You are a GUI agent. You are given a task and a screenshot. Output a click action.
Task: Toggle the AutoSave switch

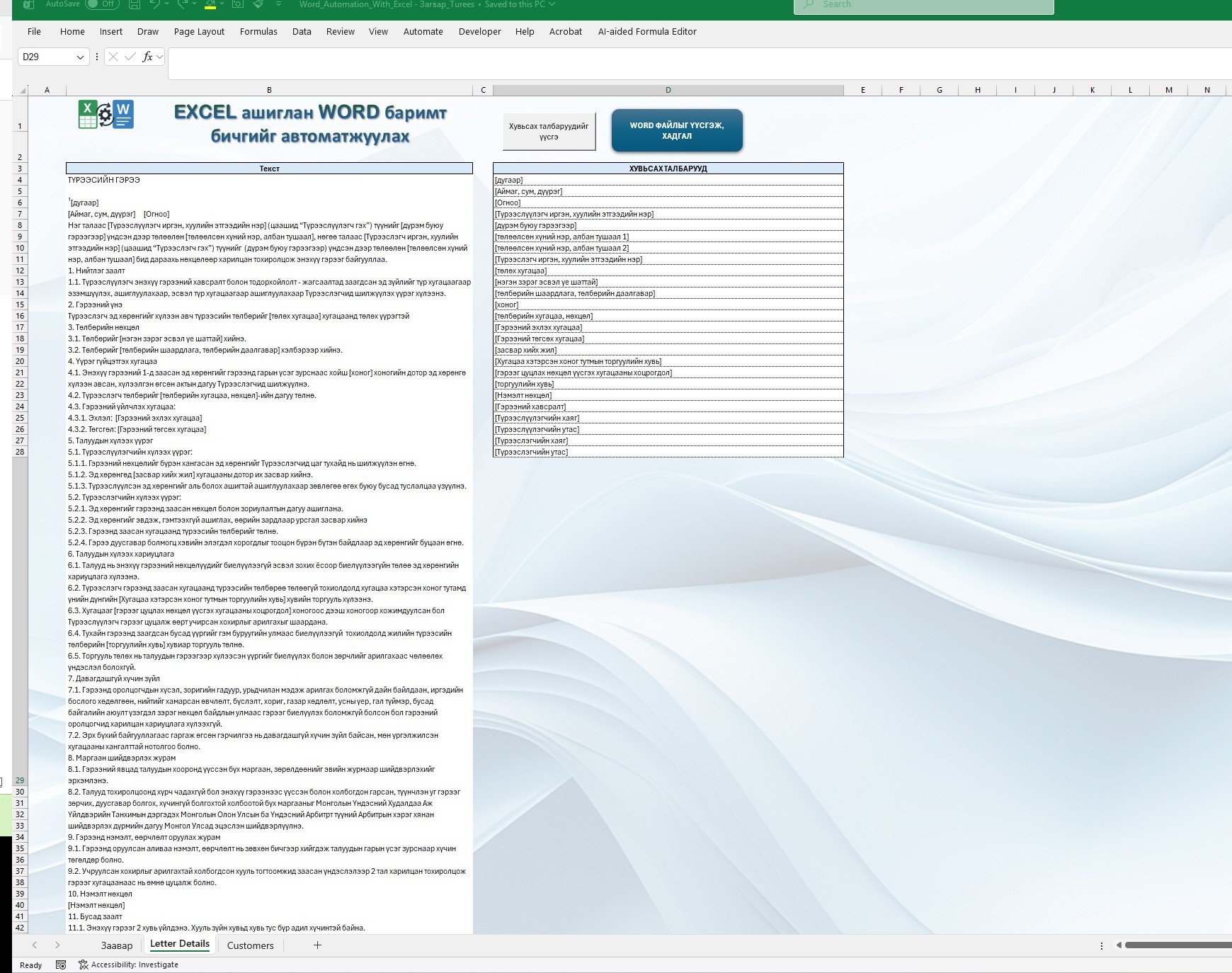click(x=102, y=4)
